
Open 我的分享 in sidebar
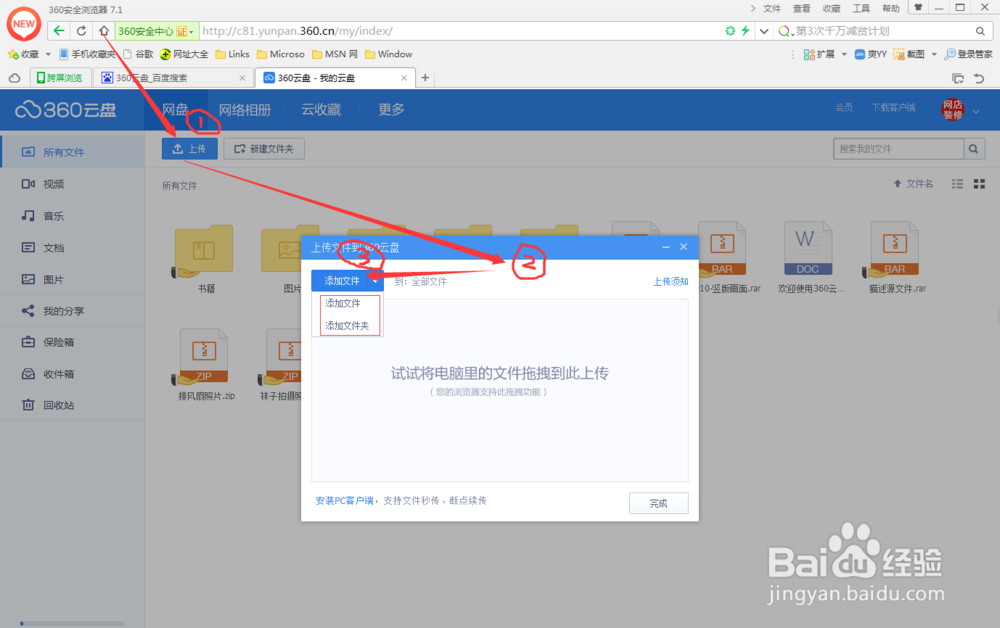click(73, 310)
